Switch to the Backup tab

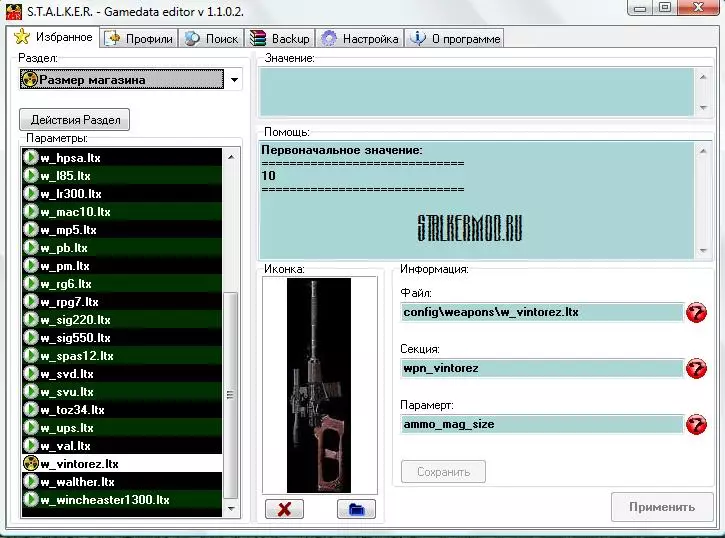tap(280, 39)
